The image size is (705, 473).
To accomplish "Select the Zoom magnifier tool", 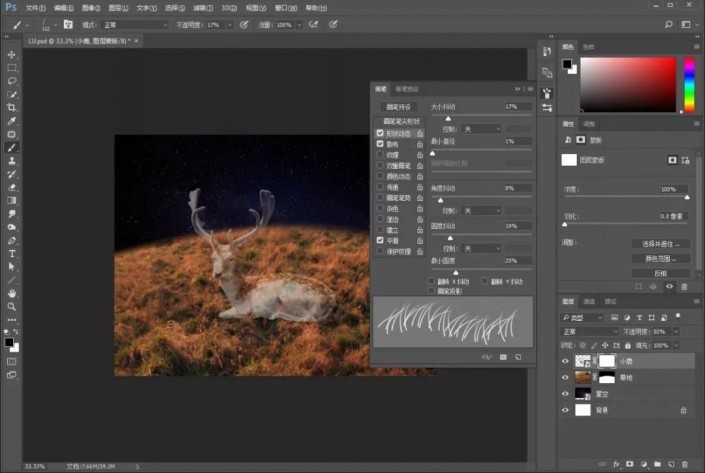I will click(x=12, y=307).
